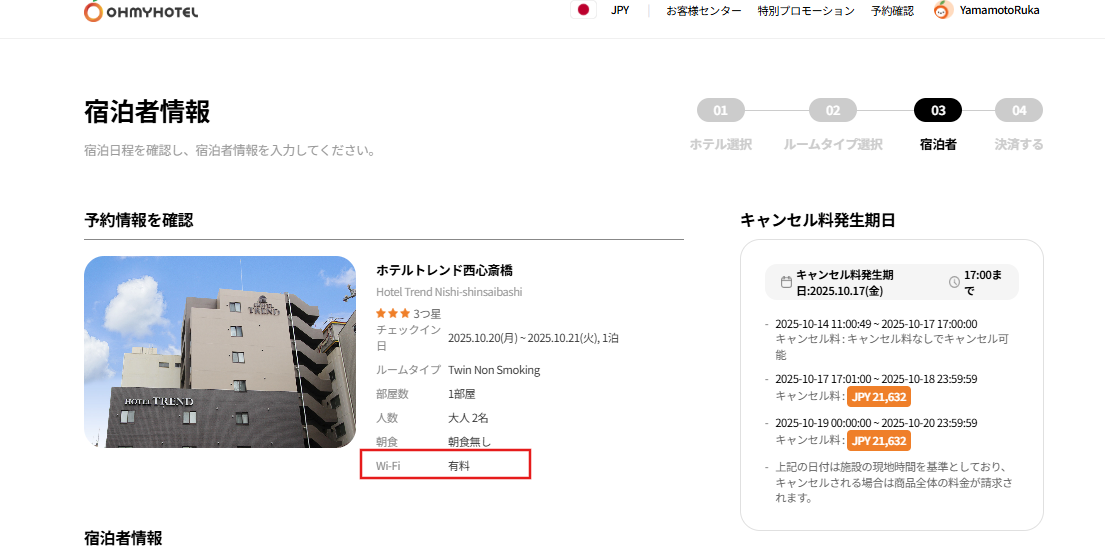Screen dimensions: 1105x555
Task: Click the user avatar icon
Action: point(943,10)
